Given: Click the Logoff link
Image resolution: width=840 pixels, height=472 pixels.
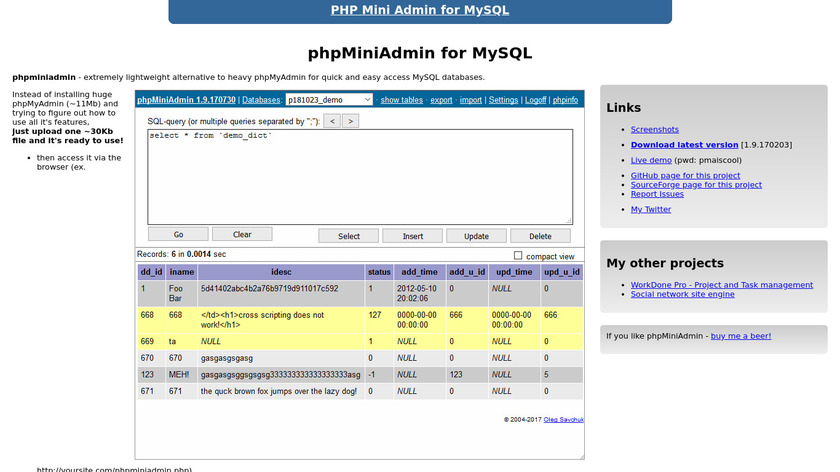Looking at the screenshot, I should click(536, 100).
